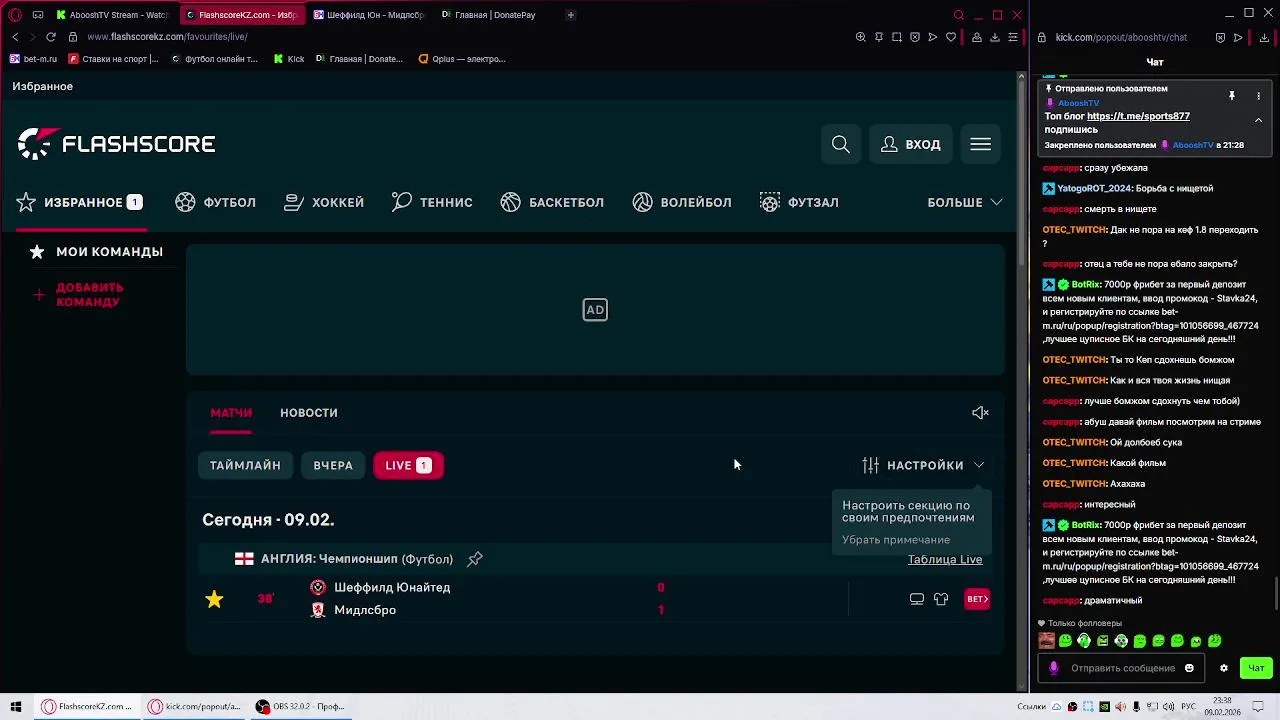
Task: Click the АНГЛИЯ: Чемпионшип league header
Action: 357,559
